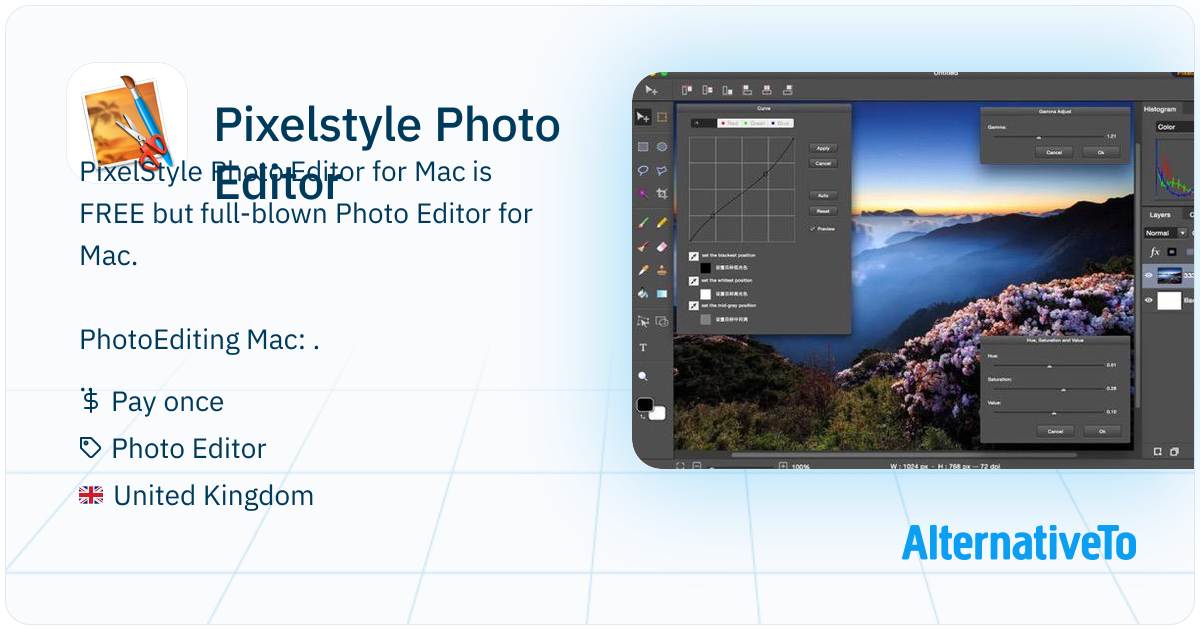Open the Histogram panel tab

click(x=1160, y=109)
